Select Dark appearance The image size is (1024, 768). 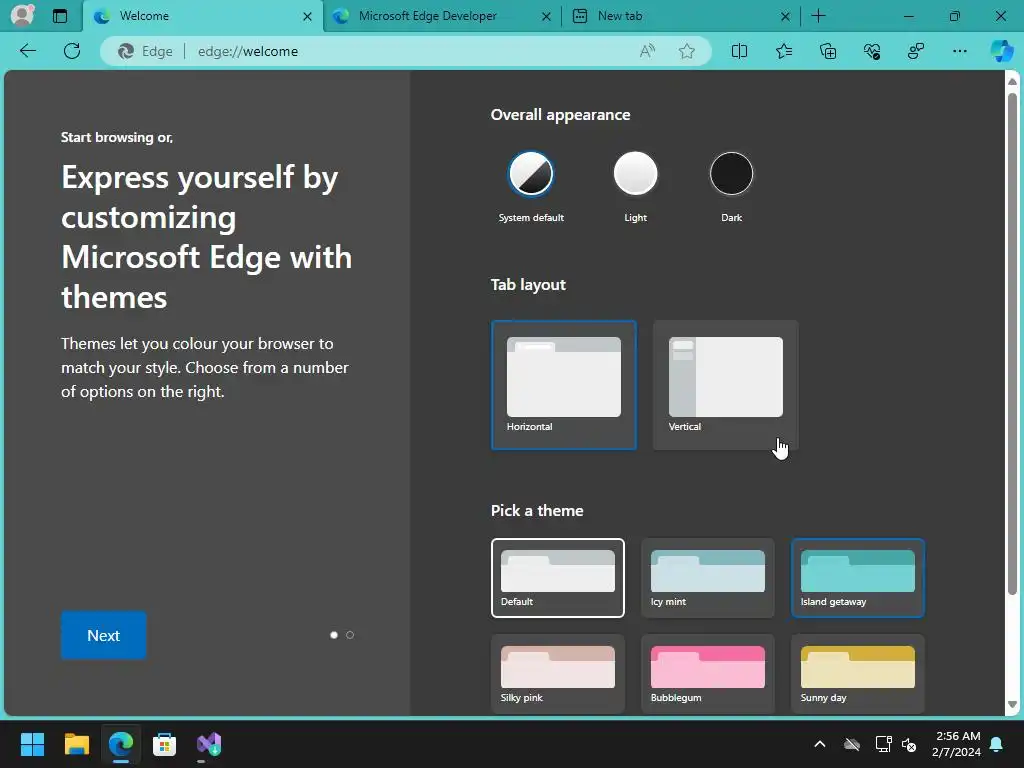point(731,174)
